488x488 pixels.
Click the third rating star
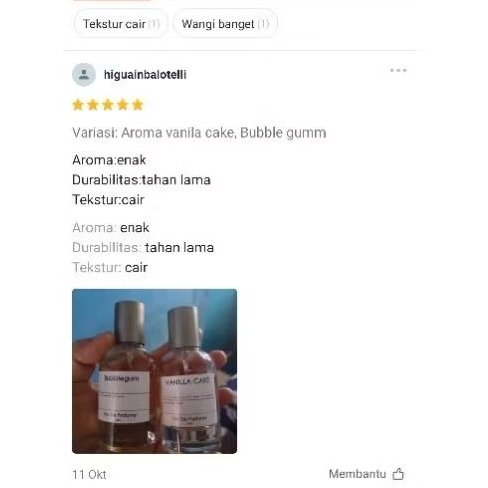click(108, 105)
